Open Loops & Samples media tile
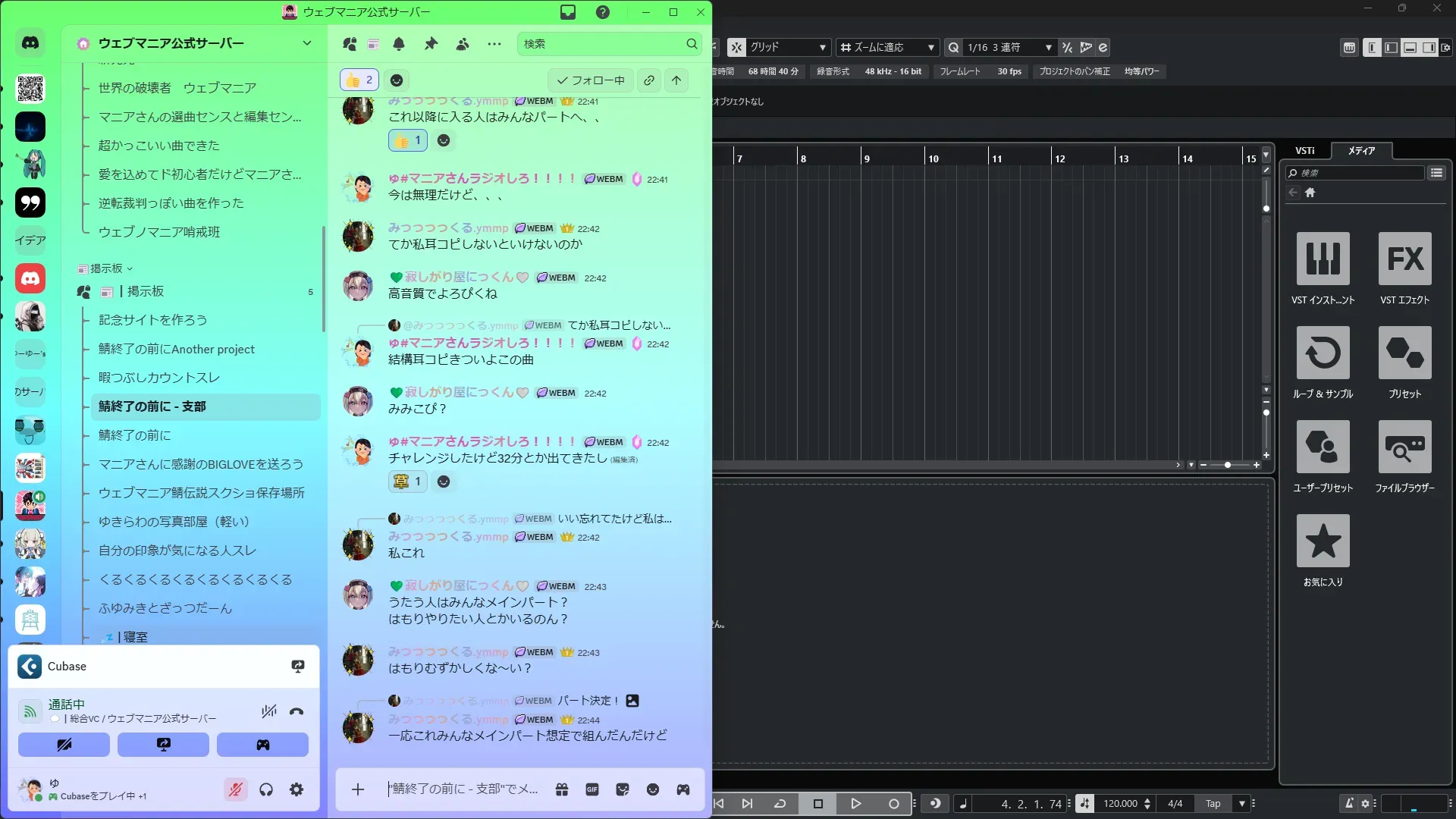 click(x=1323, y=353)
